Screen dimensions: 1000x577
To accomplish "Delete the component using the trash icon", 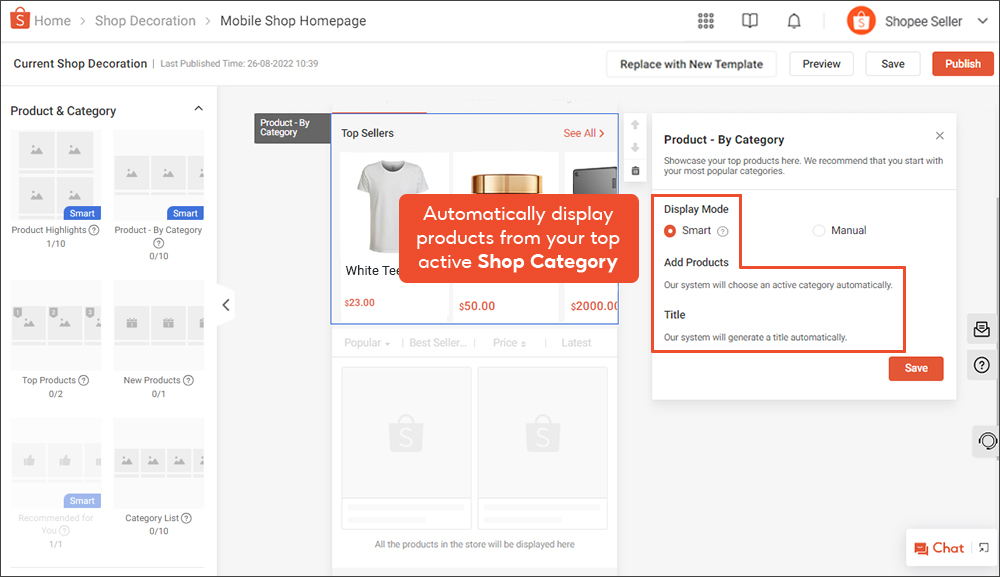I will (635, 170).
